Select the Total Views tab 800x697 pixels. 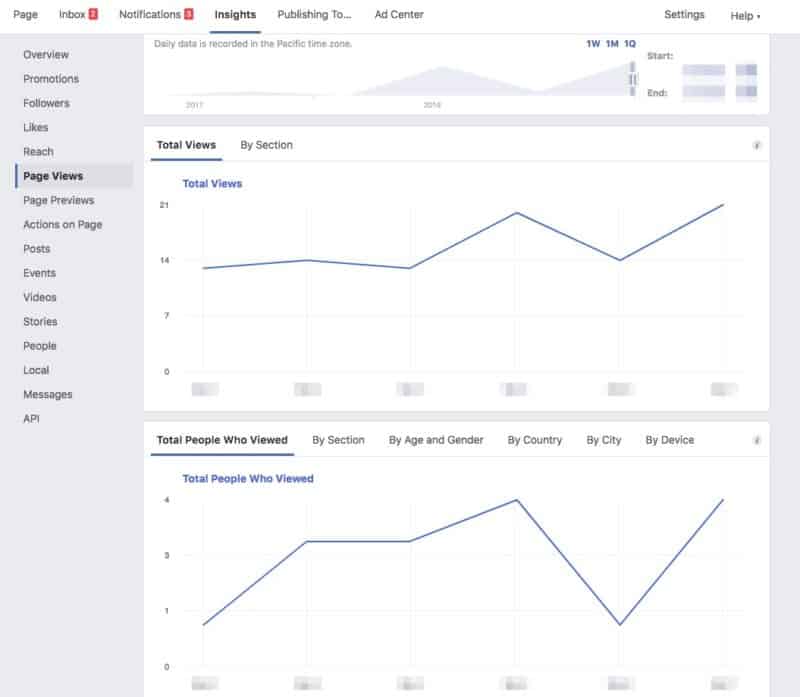(186, 145)
